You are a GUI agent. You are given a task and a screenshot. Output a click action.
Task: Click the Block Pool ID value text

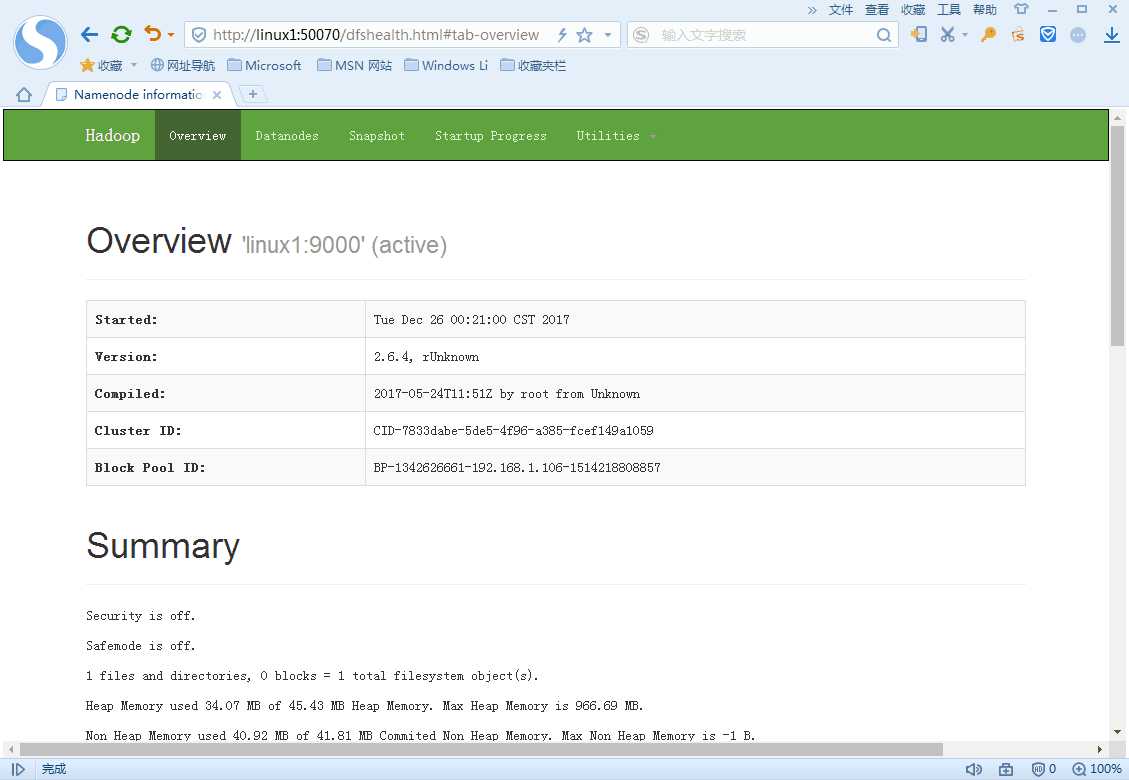click(x=516, y=467)
